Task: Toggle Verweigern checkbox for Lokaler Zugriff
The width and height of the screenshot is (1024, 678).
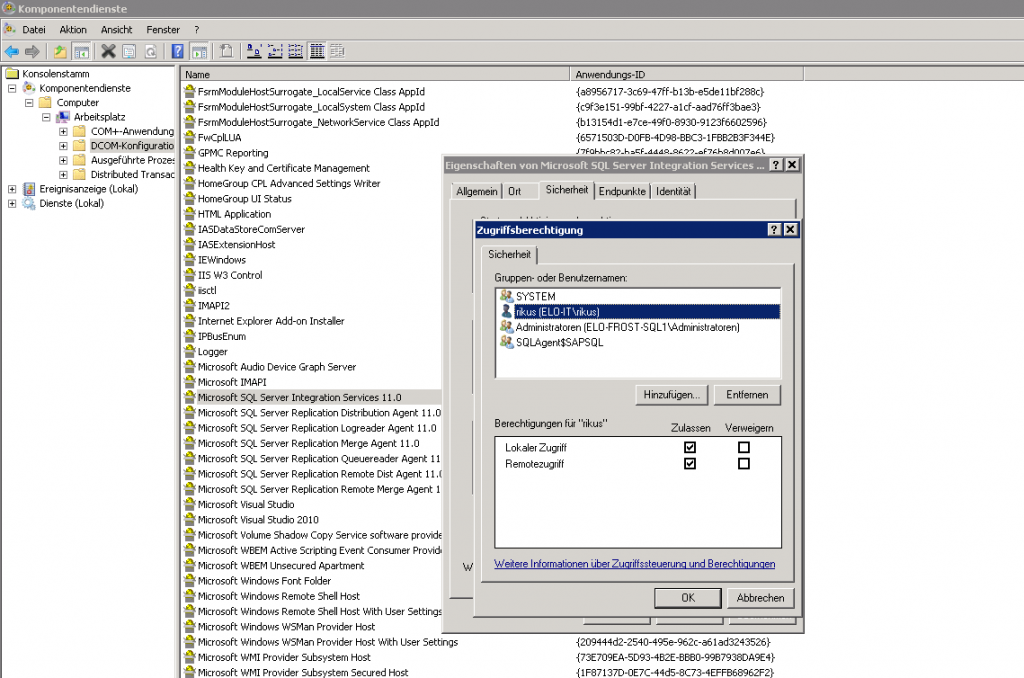Action: [743, 447]
